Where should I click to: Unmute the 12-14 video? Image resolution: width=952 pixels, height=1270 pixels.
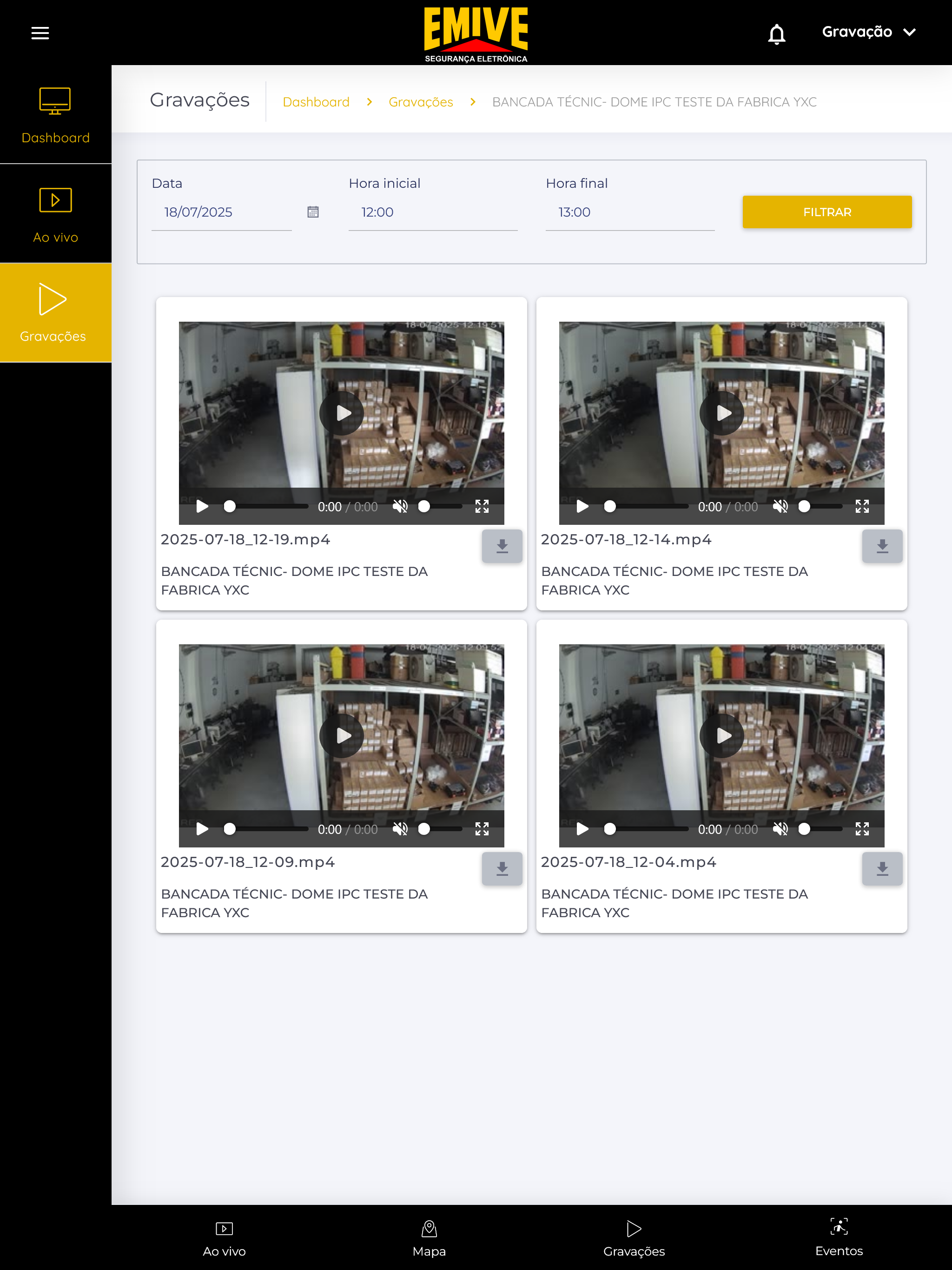[x=780, y=506]
